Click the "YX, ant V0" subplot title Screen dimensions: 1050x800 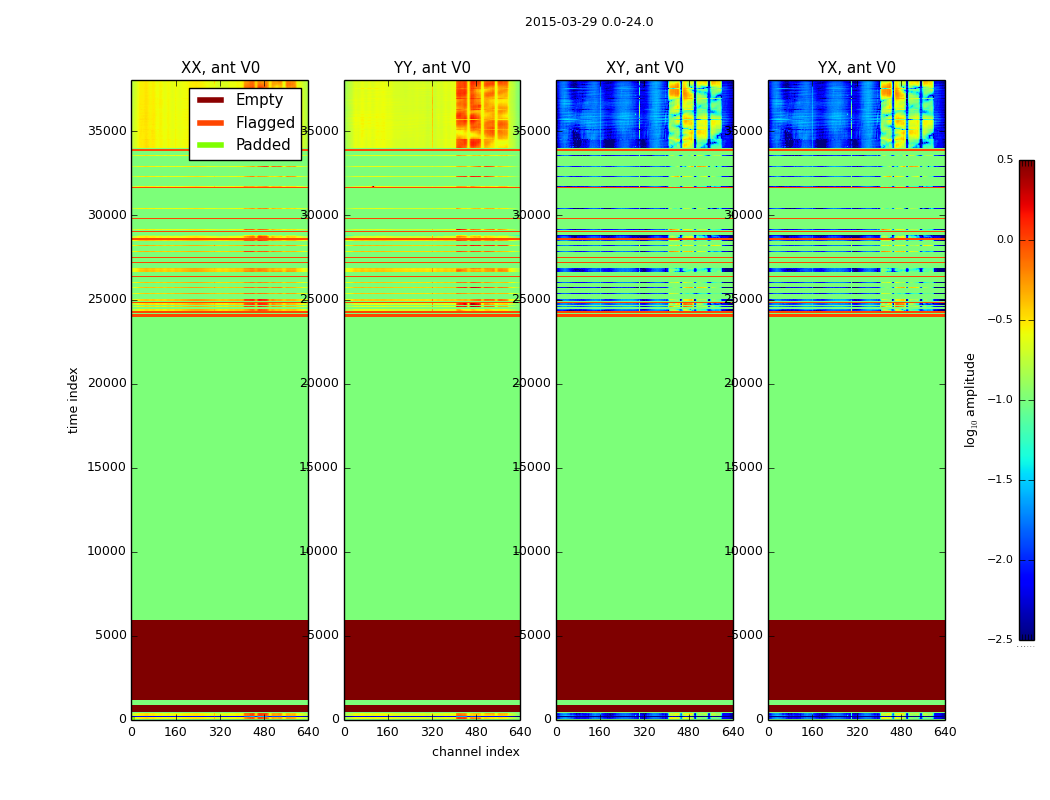point(857,68)
